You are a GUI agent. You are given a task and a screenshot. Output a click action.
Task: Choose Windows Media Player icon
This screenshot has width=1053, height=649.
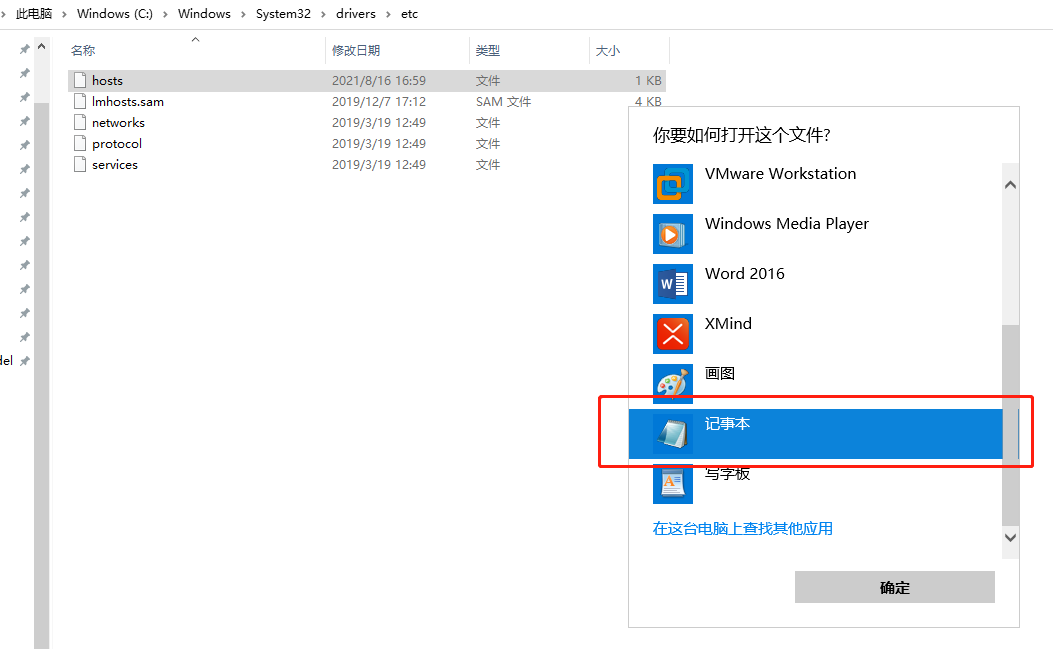[672, 234]
